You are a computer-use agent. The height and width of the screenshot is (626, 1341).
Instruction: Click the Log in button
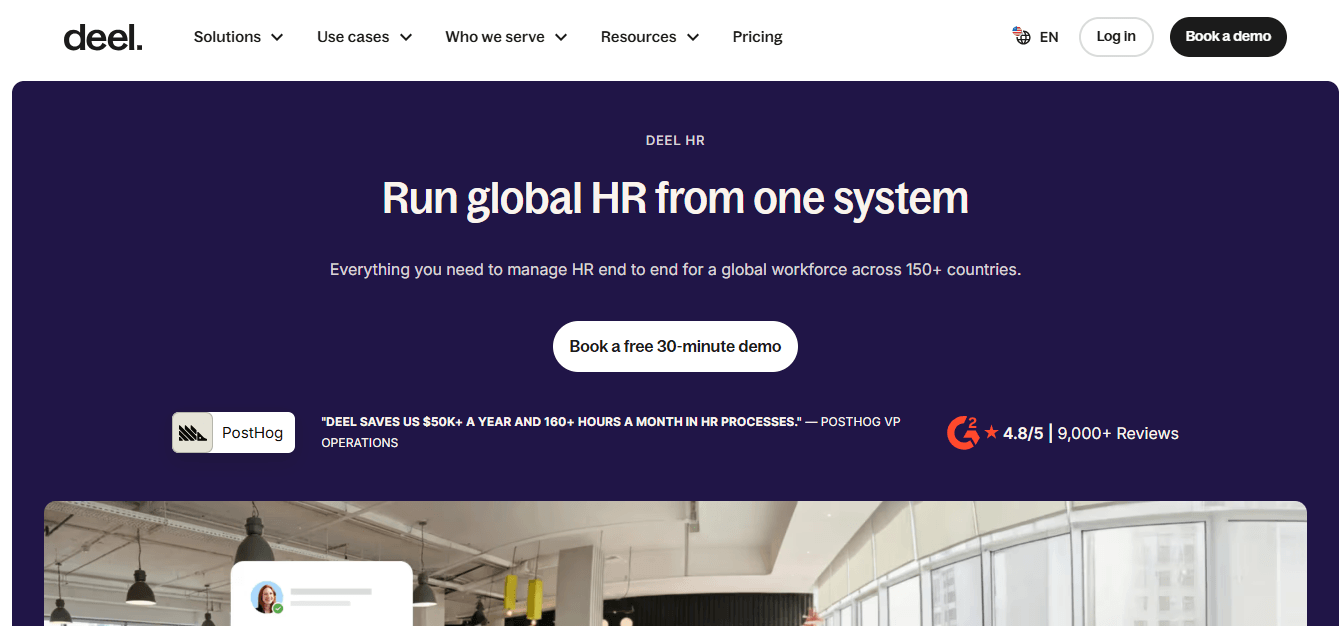pyautogui.click(x=1116, y=37)
